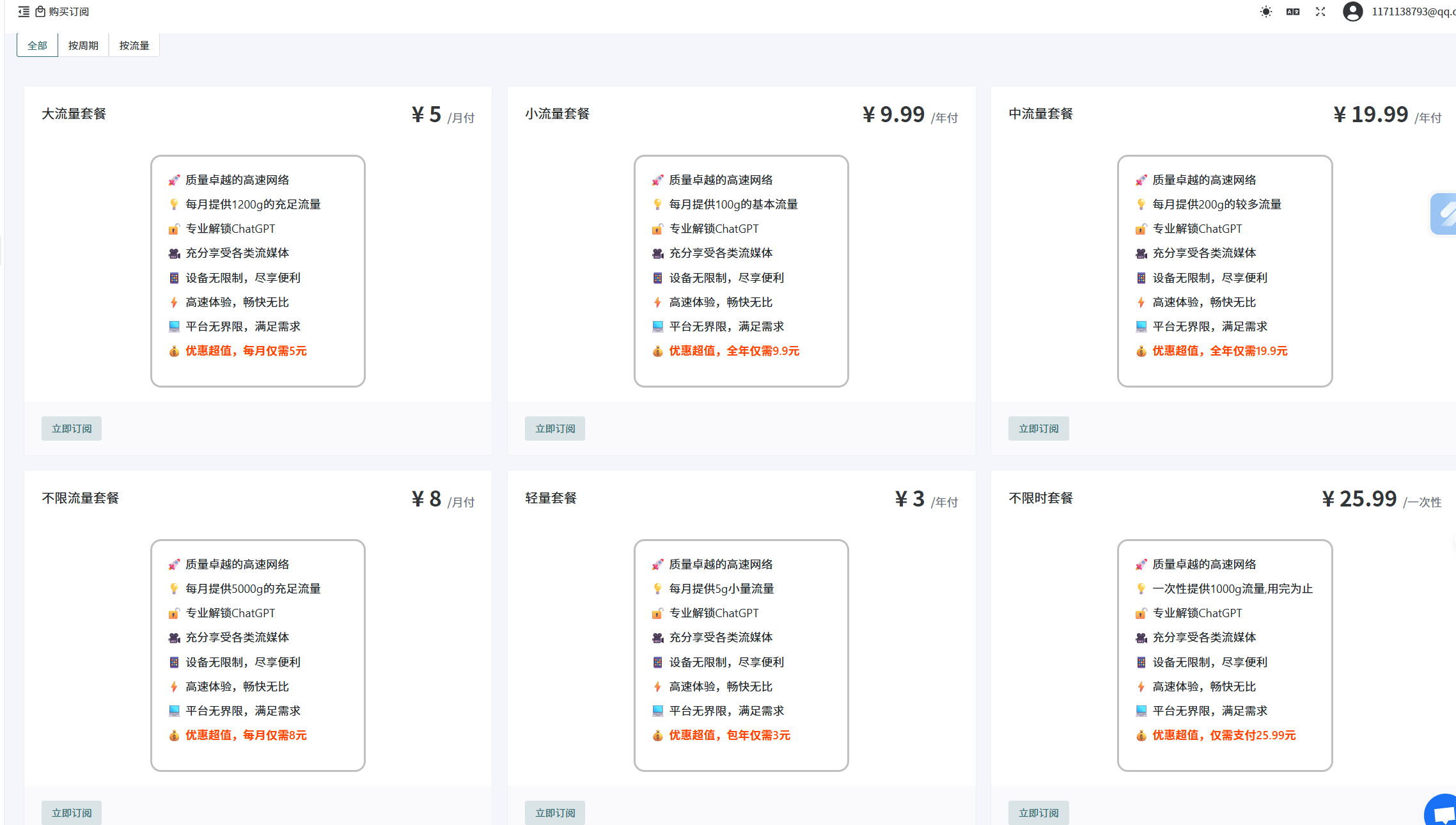This screenshot has width=1456, height=825.
Task: Open the language switch icon
Action: click(x=1292, y=12)
